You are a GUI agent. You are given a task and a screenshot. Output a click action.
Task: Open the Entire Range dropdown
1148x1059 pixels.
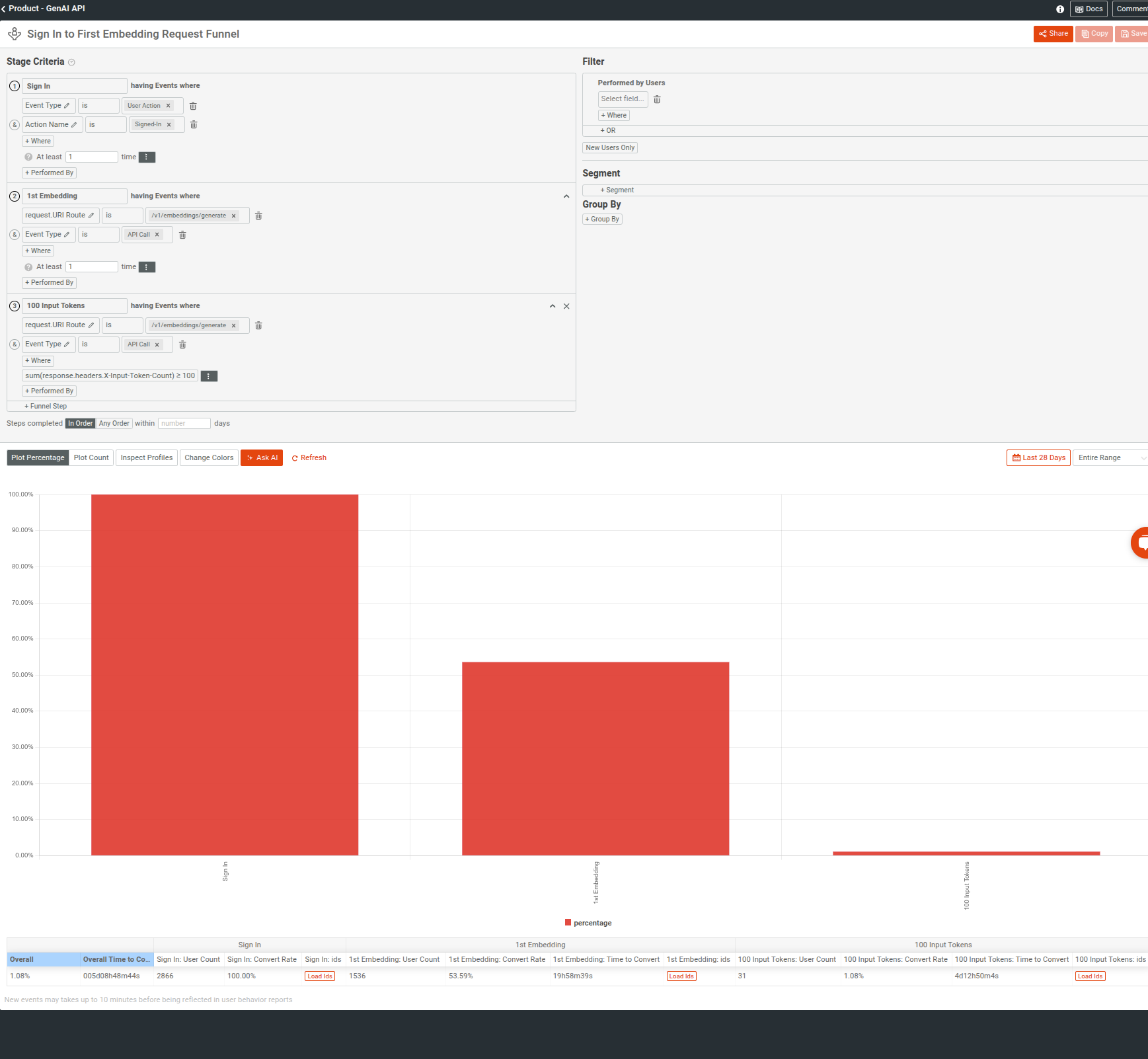click(x=1110, y=457)
